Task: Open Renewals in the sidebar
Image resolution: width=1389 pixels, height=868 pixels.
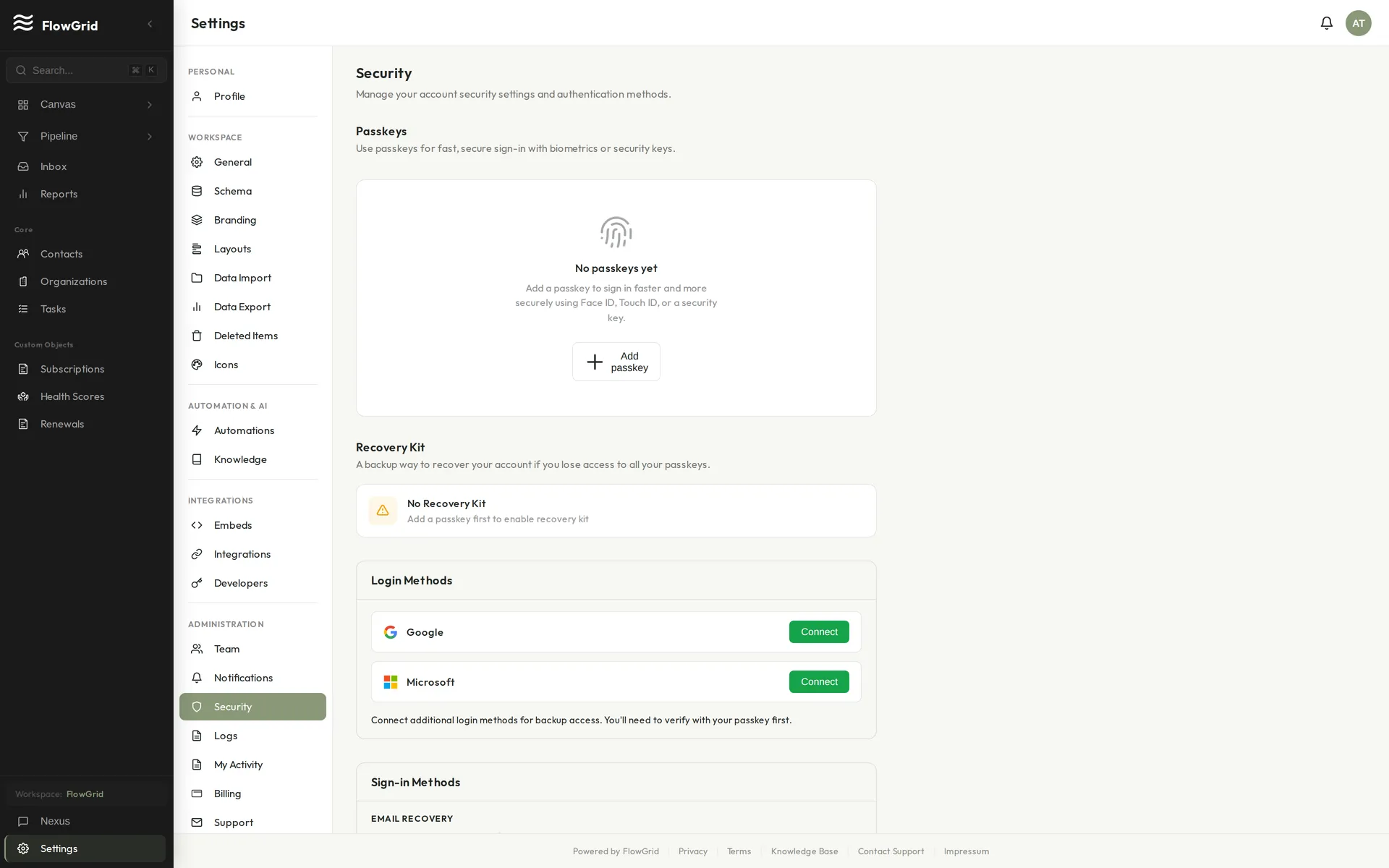Action: (86, 424)
